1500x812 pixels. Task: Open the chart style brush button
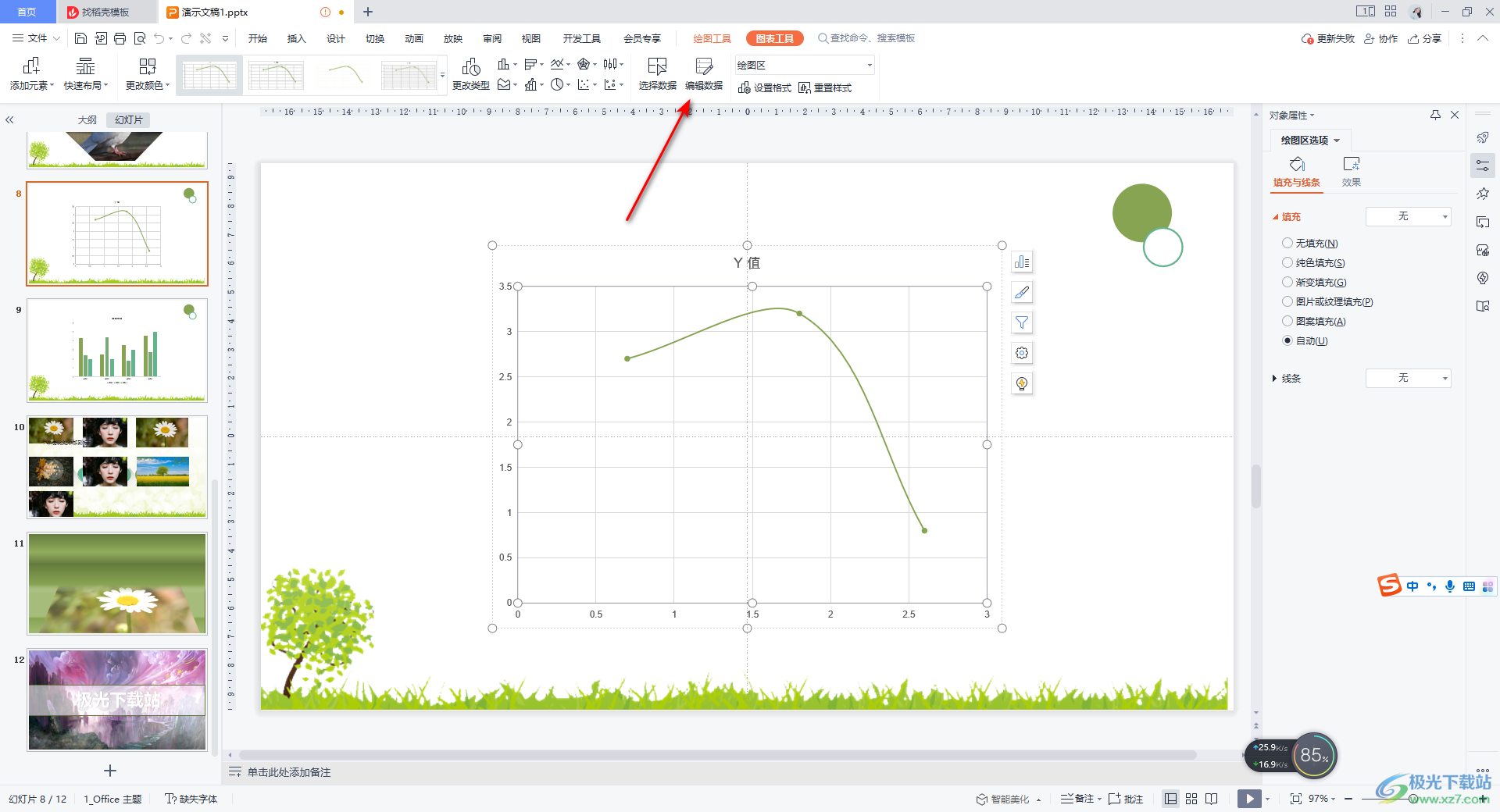point(1022,293)
